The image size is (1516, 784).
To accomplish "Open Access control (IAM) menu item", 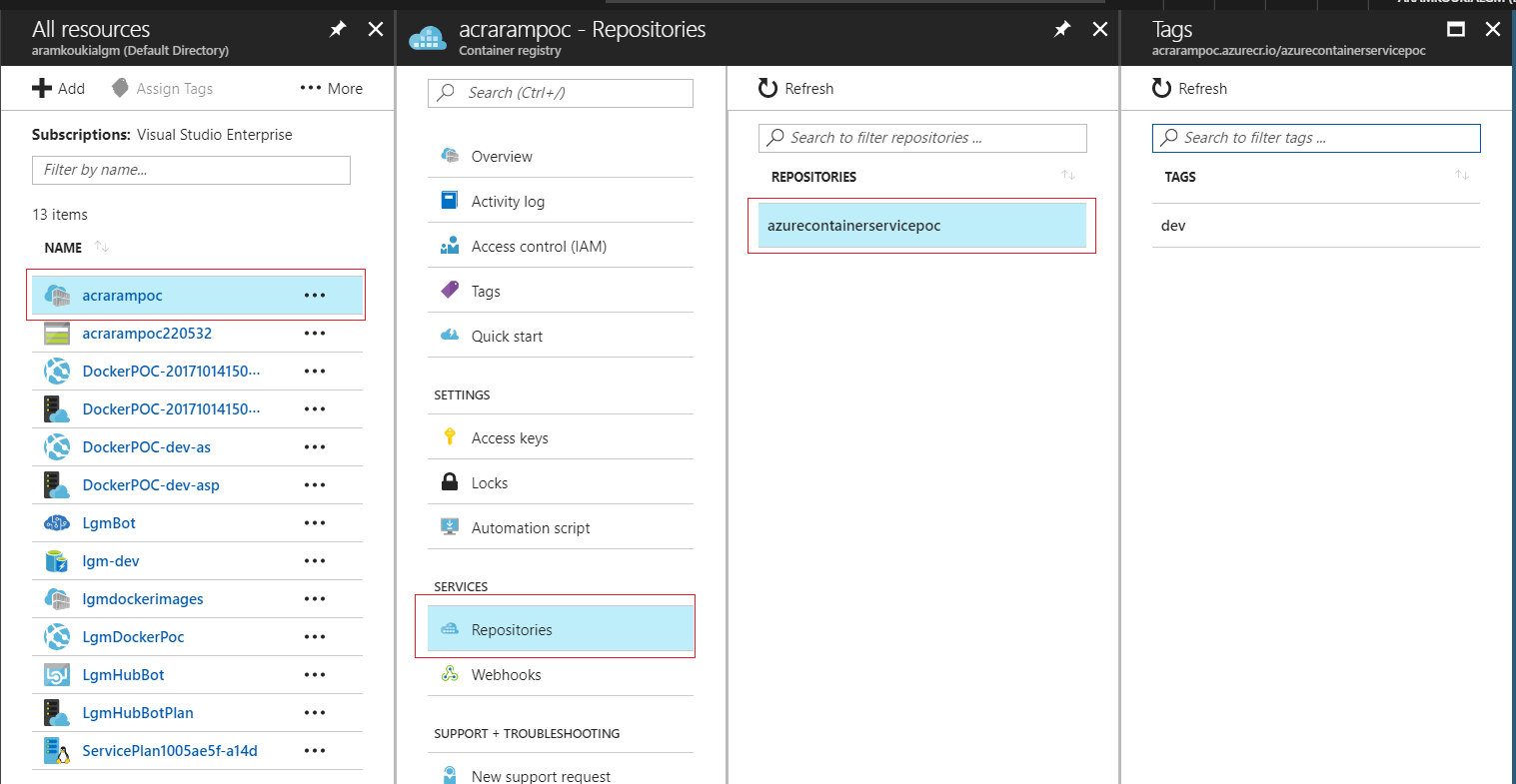I will (x=561, y=246).
